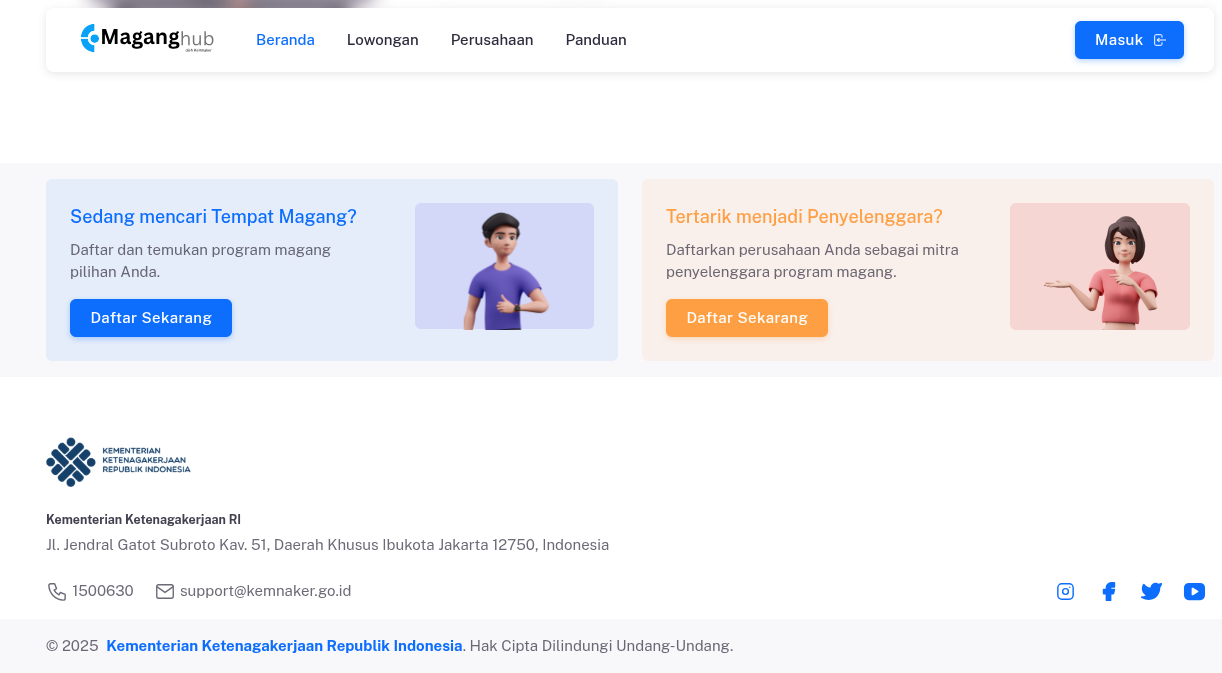Click the YouTube icon
The width and height of the screenshot is (1222, 673).
1194,591
